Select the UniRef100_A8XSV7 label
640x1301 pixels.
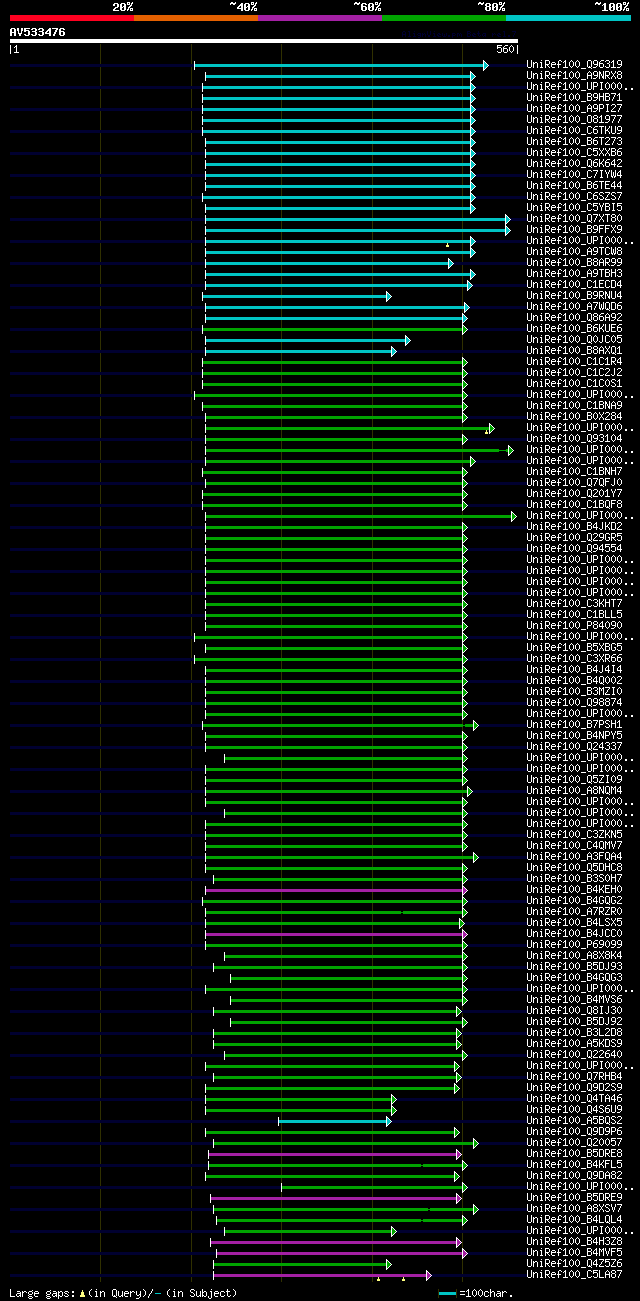pos(574,1209)
